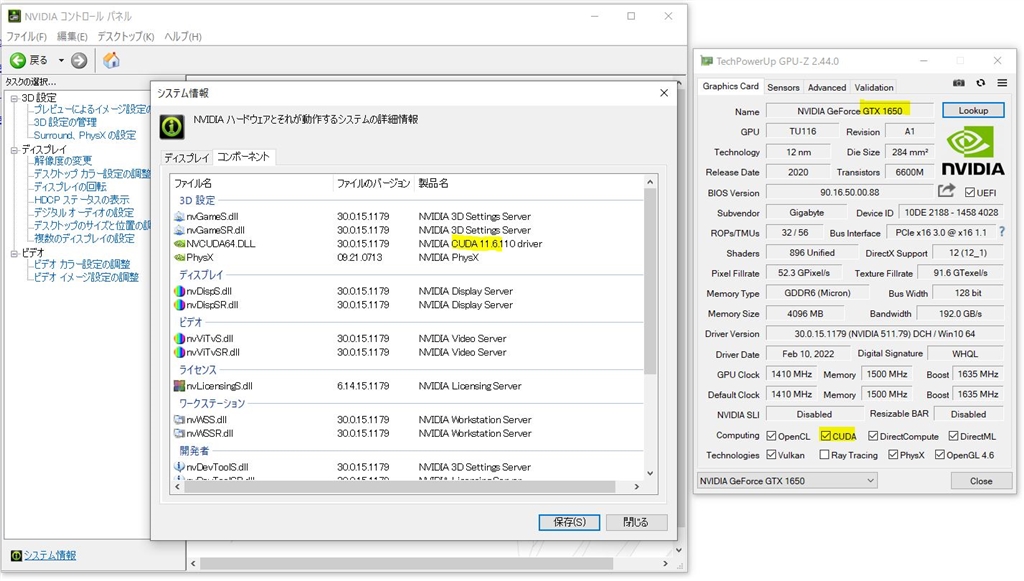
Task: Click the nvLicensingS.dll file icon
Action: [180, 386]
